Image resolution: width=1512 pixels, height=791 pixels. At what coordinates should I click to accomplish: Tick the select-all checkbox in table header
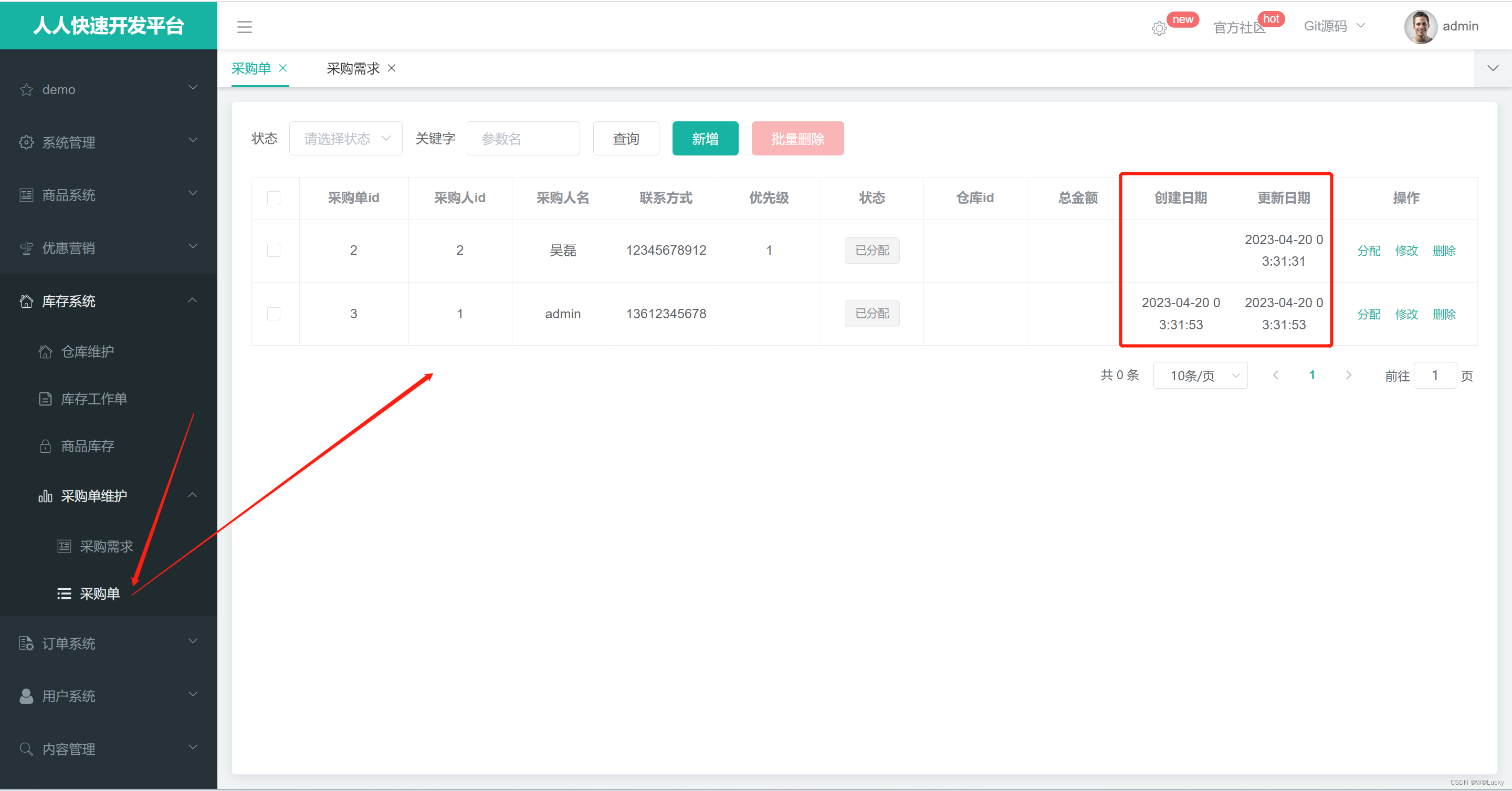[274, 198]
